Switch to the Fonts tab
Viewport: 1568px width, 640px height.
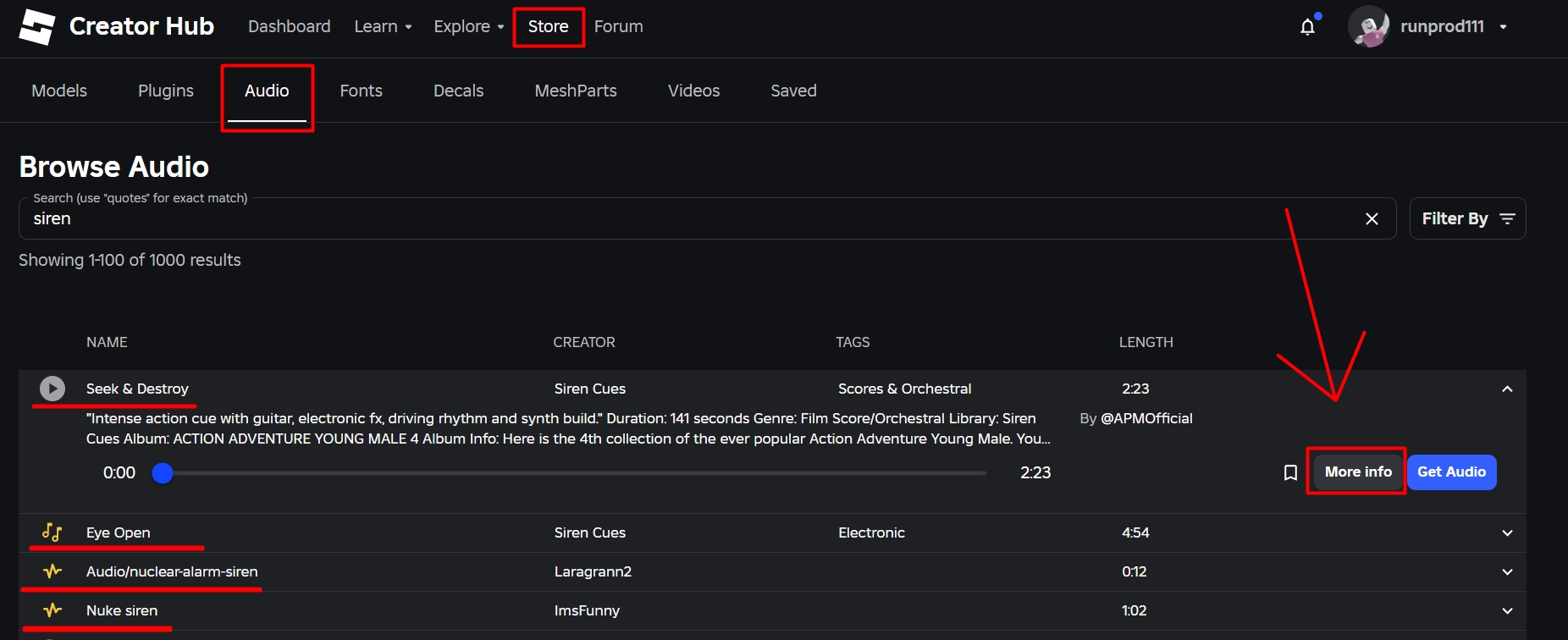click(x=361, y=91)
